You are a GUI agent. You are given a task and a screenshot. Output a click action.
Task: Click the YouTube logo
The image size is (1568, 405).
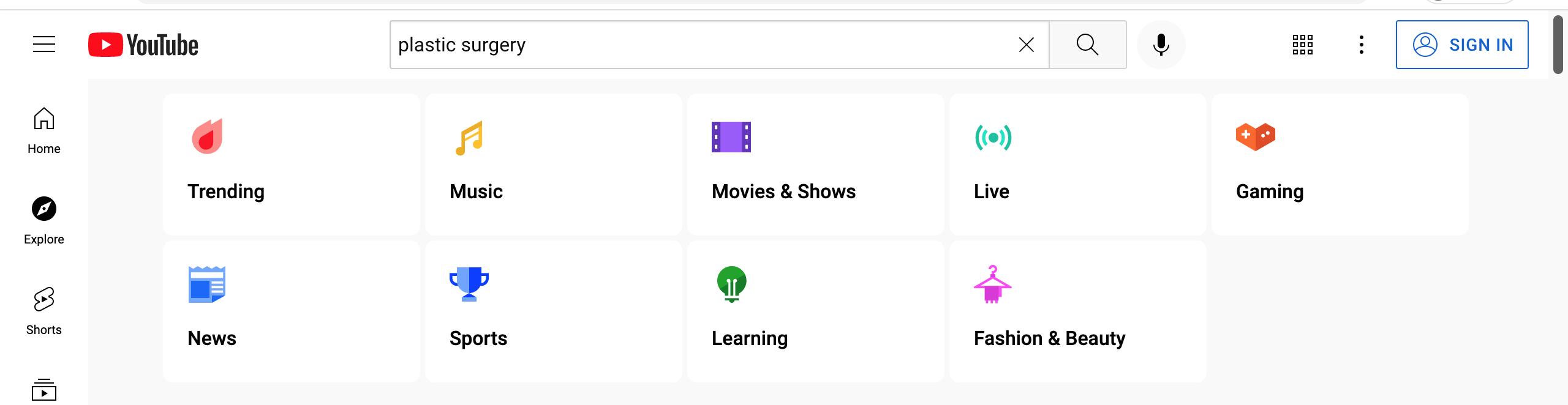(x=143, y=45)
